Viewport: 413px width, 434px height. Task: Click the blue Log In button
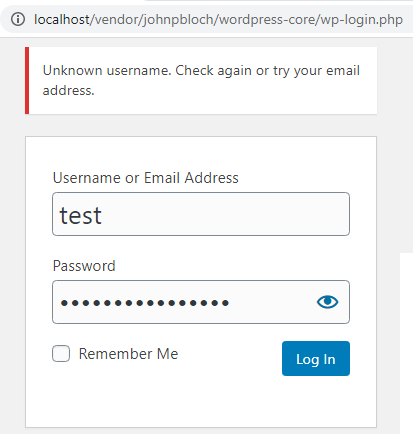316,358
